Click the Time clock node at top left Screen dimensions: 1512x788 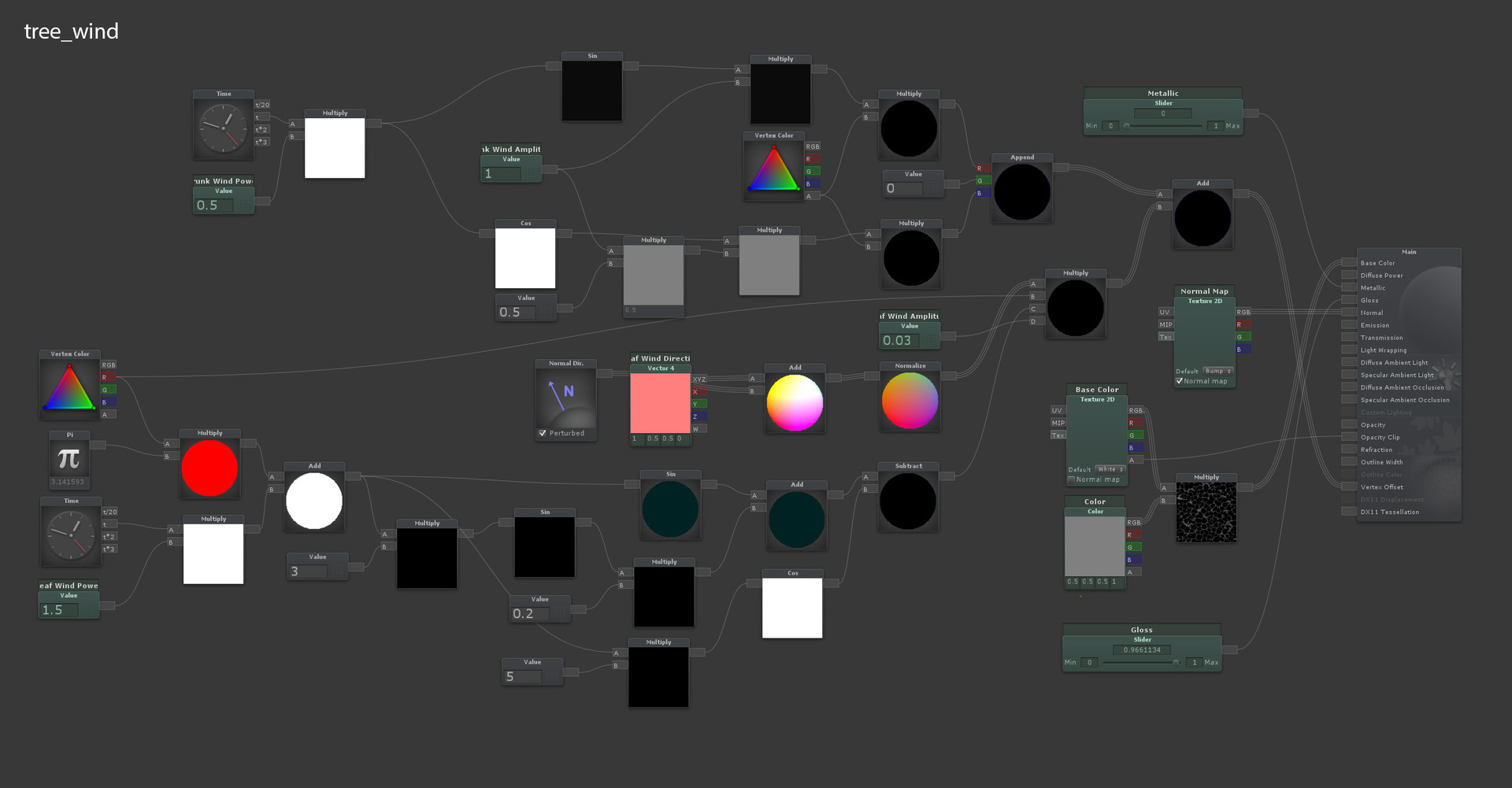coord(223,126)
